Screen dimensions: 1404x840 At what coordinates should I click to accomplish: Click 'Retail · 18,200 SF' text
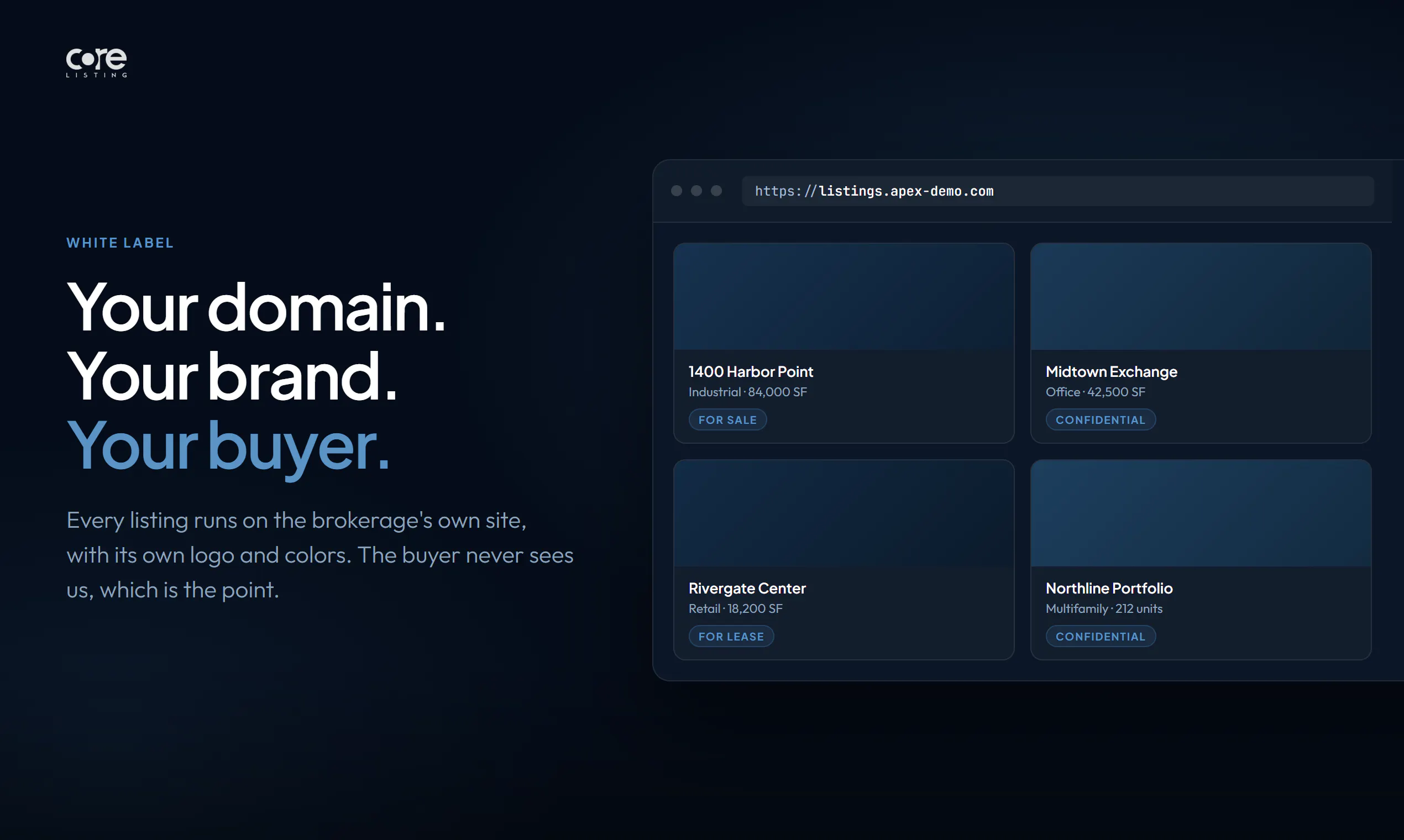(x=735, y=608)
